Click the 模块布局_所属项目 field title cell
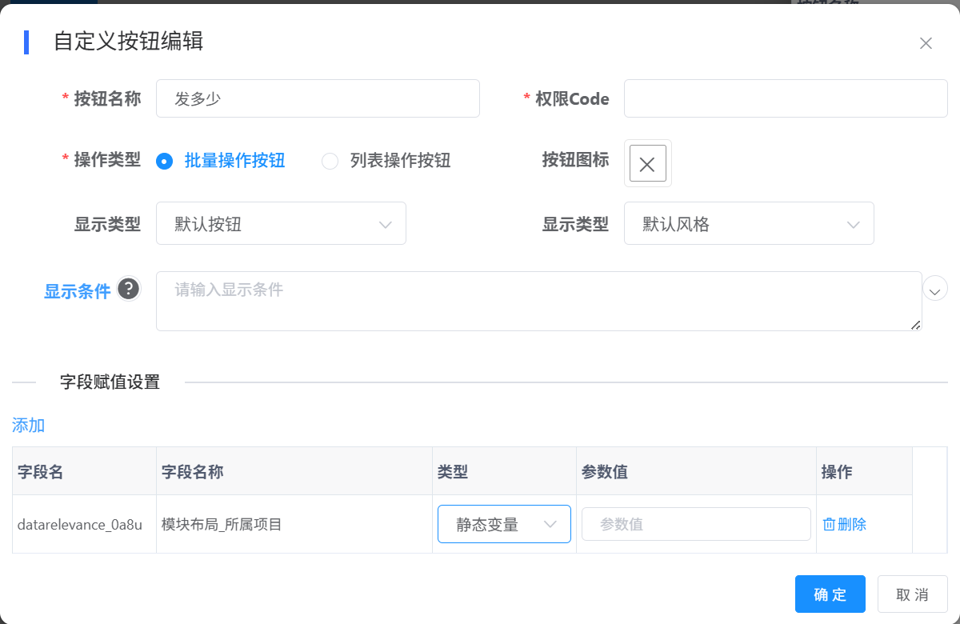Image resolution: width=961 pixels, height=625 pixels. pos(222,524)
